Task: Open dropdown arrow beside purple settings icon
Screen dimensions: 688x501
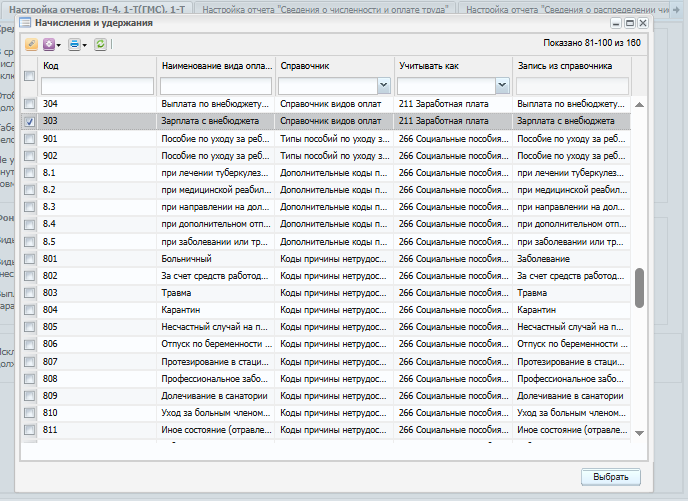Action: click(59, 45)
